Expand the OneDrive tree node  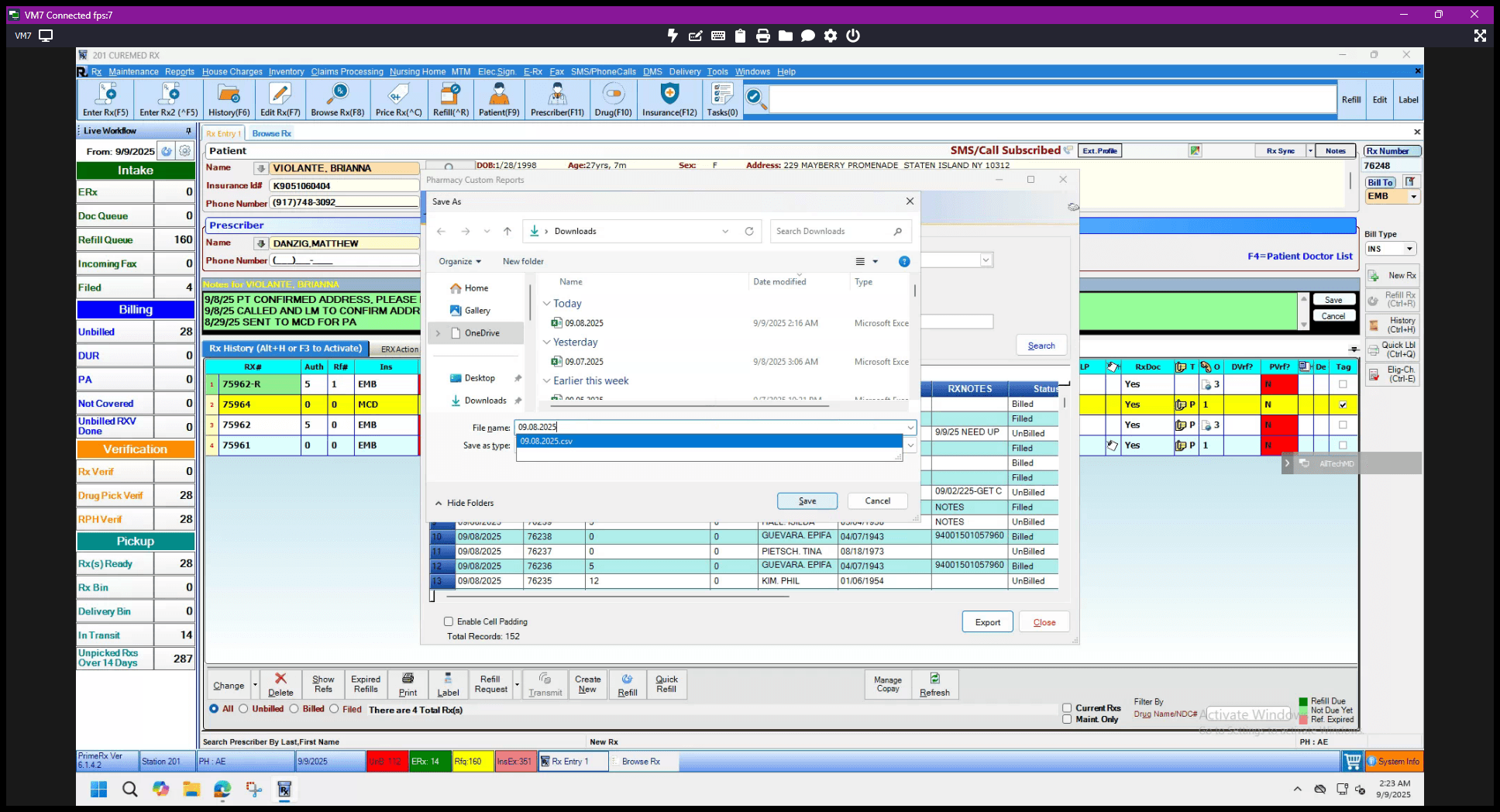point(438,333)
